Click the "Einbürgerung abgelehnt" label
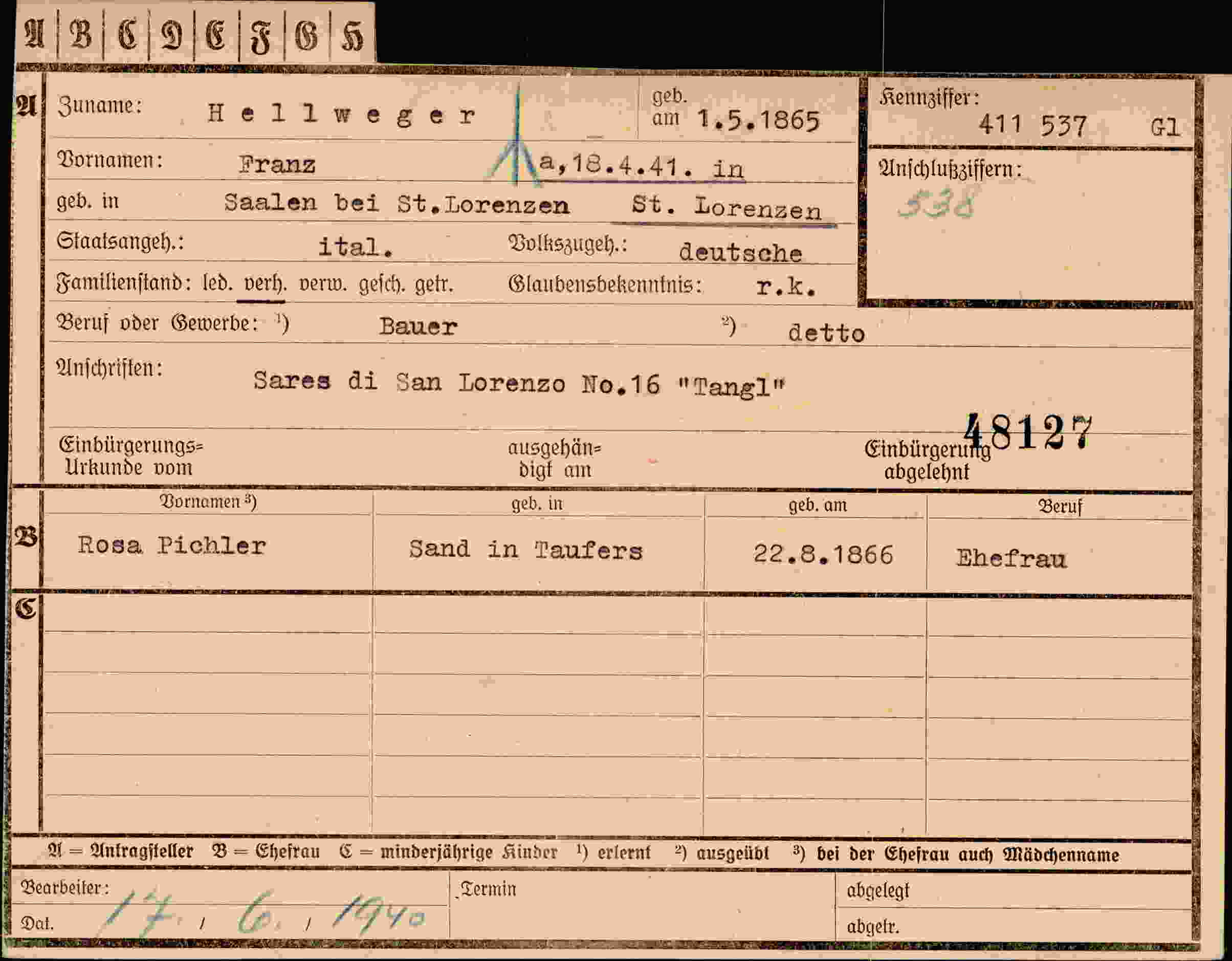Screen dimensions: 1232x961 click(x=927, y=461)
